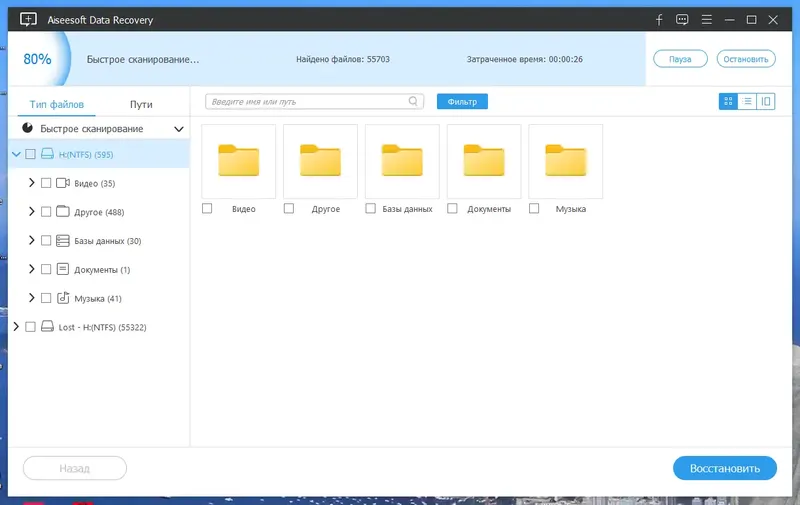800x505 pixels.
Task: Open the Фильтр options
Action: click(462, 102)
